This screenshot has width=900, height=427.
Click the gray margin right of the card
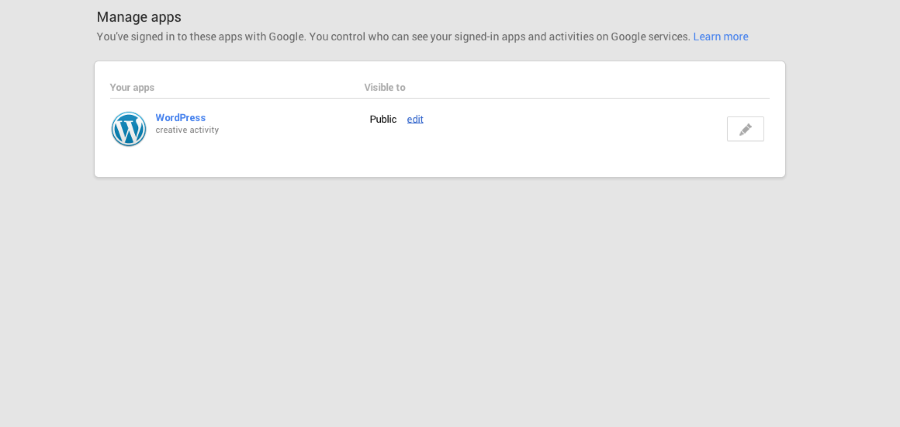(840, 120)
